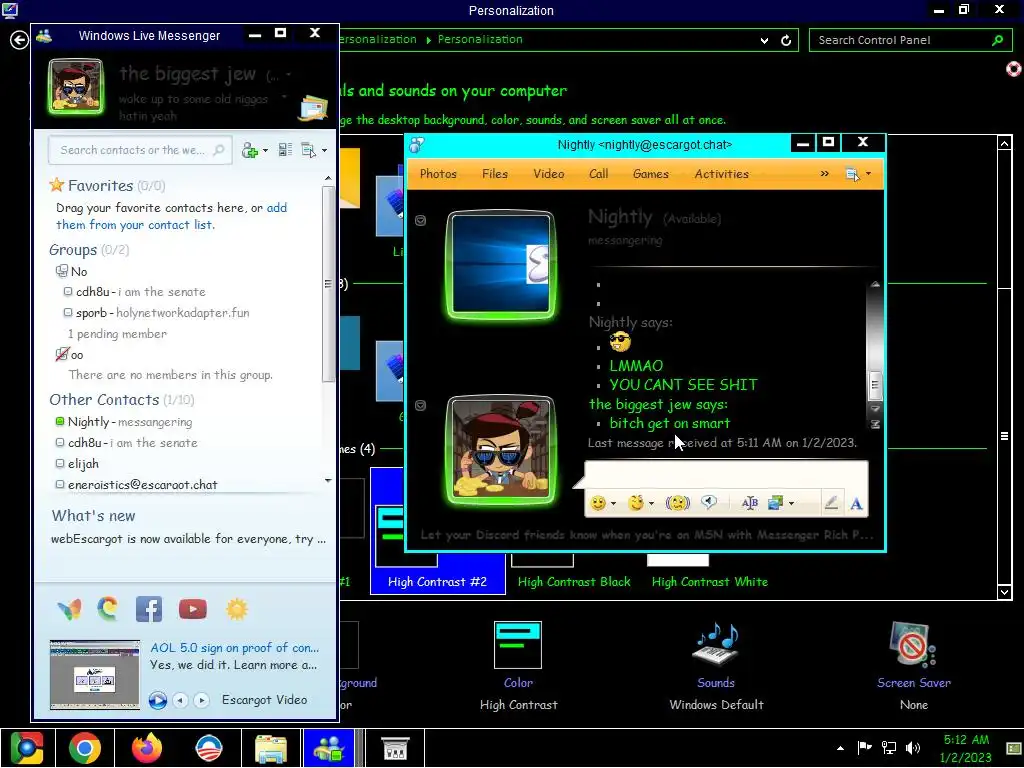The height and width of the screenshot is (768, 1024).
Task: Open Google Chrome from the taskbar
Action: pyautogui.click(x=85, y=748)
